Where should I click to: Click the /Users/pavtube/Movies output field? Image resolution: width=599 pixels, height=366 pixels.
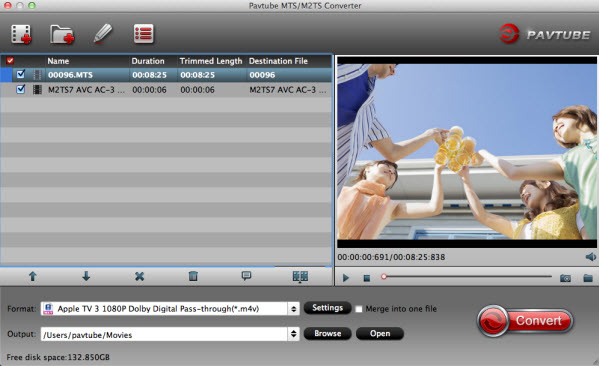pos(165,334)
